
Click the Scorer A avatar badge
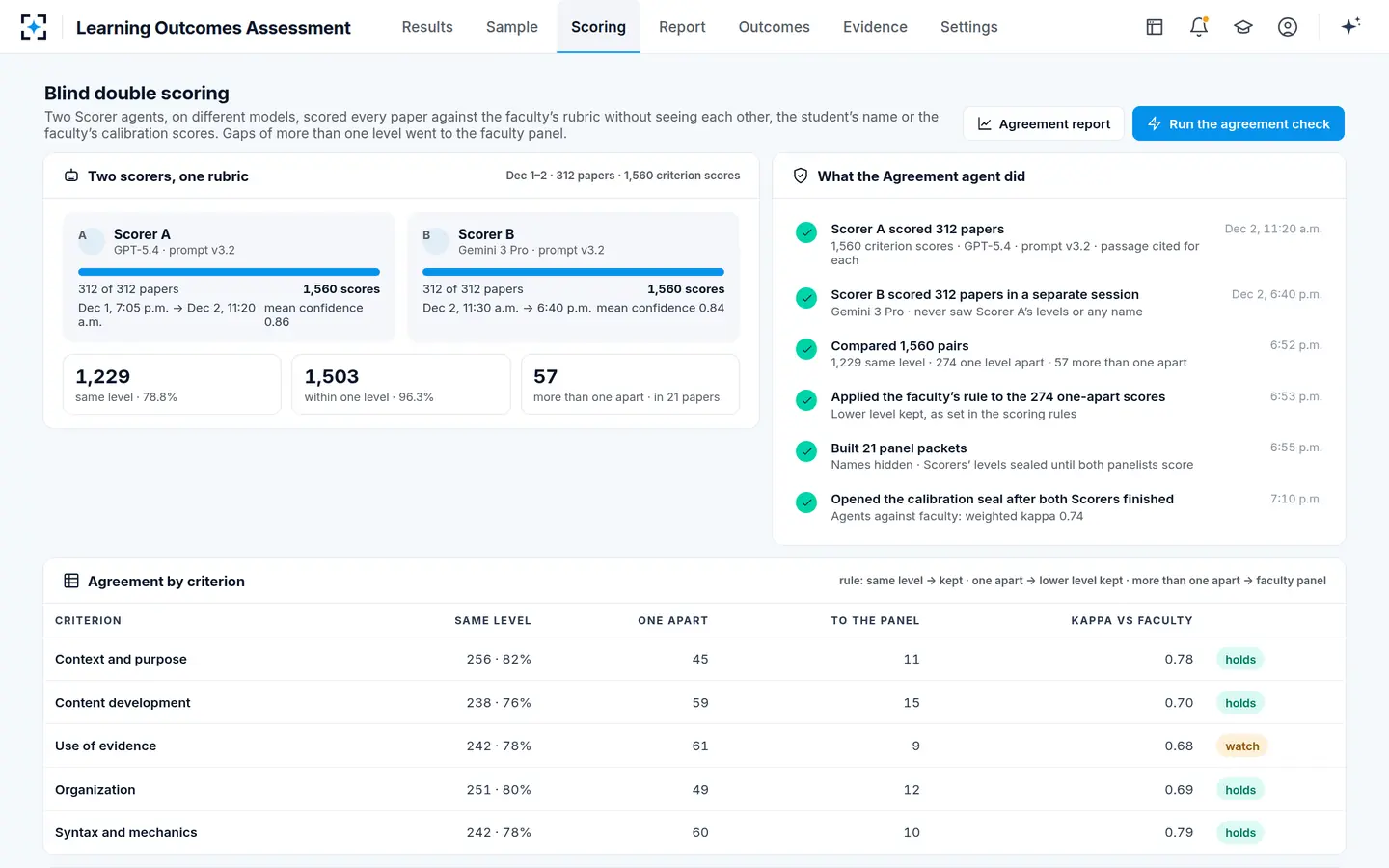[x=91, y=240]
